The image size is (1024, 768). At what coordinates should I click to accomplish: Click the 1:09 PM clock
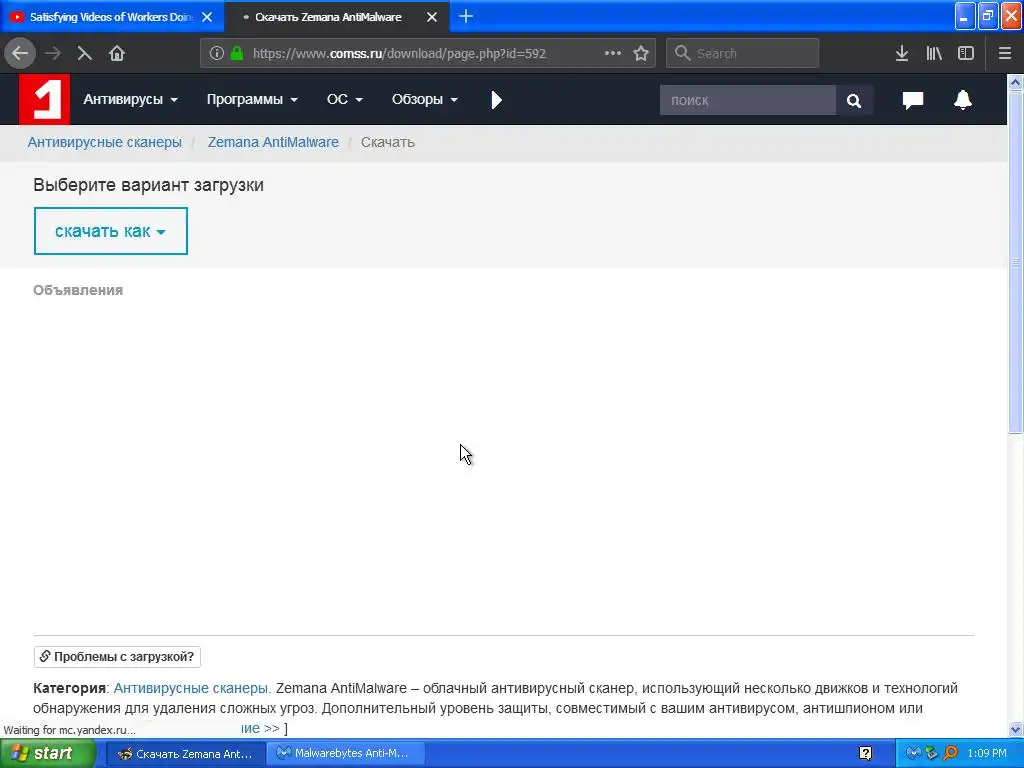tap(987, 754)
